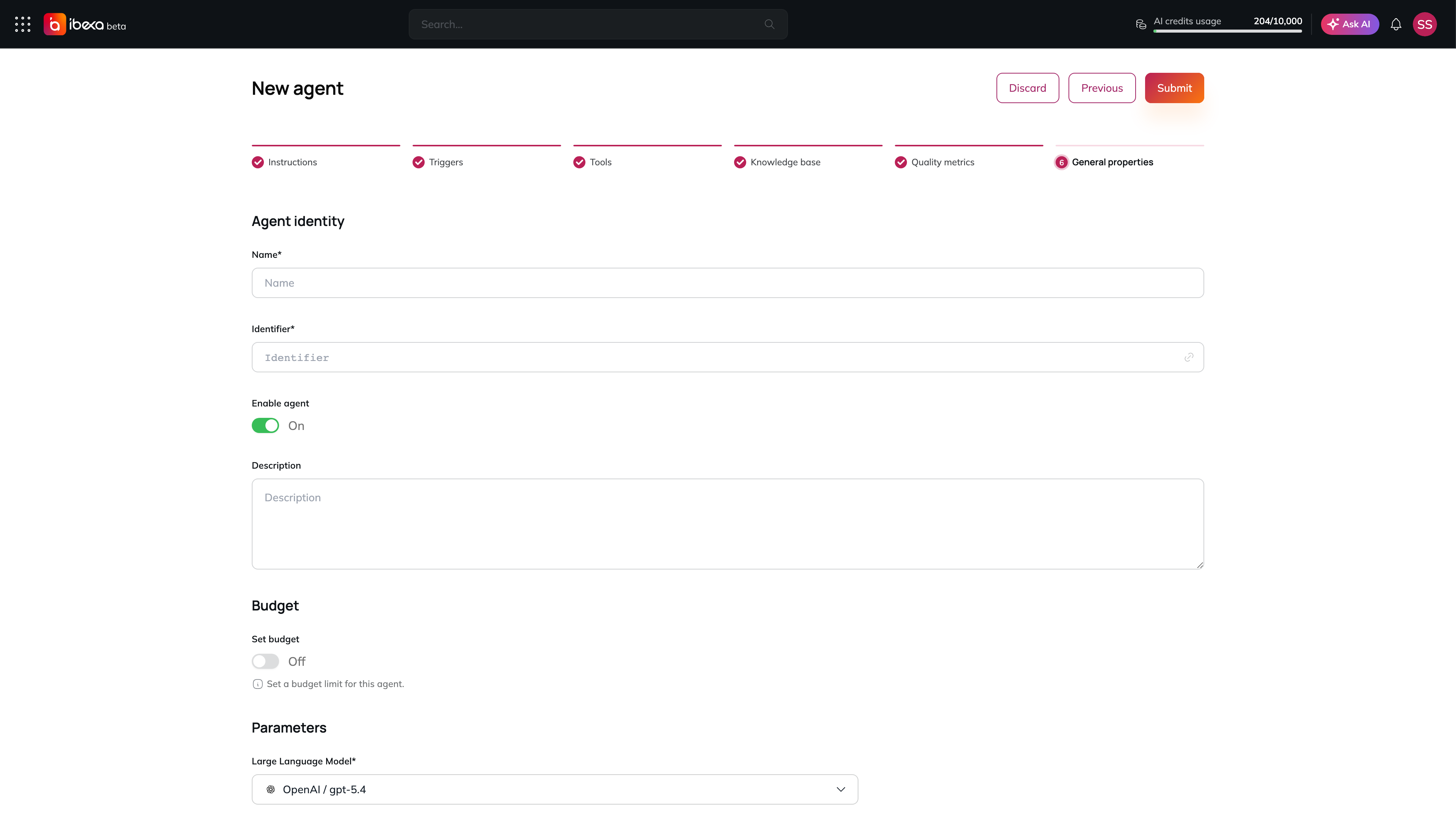Open the app grid menu icon
This screenshot has height=819, width=1456.
[23, 24]
